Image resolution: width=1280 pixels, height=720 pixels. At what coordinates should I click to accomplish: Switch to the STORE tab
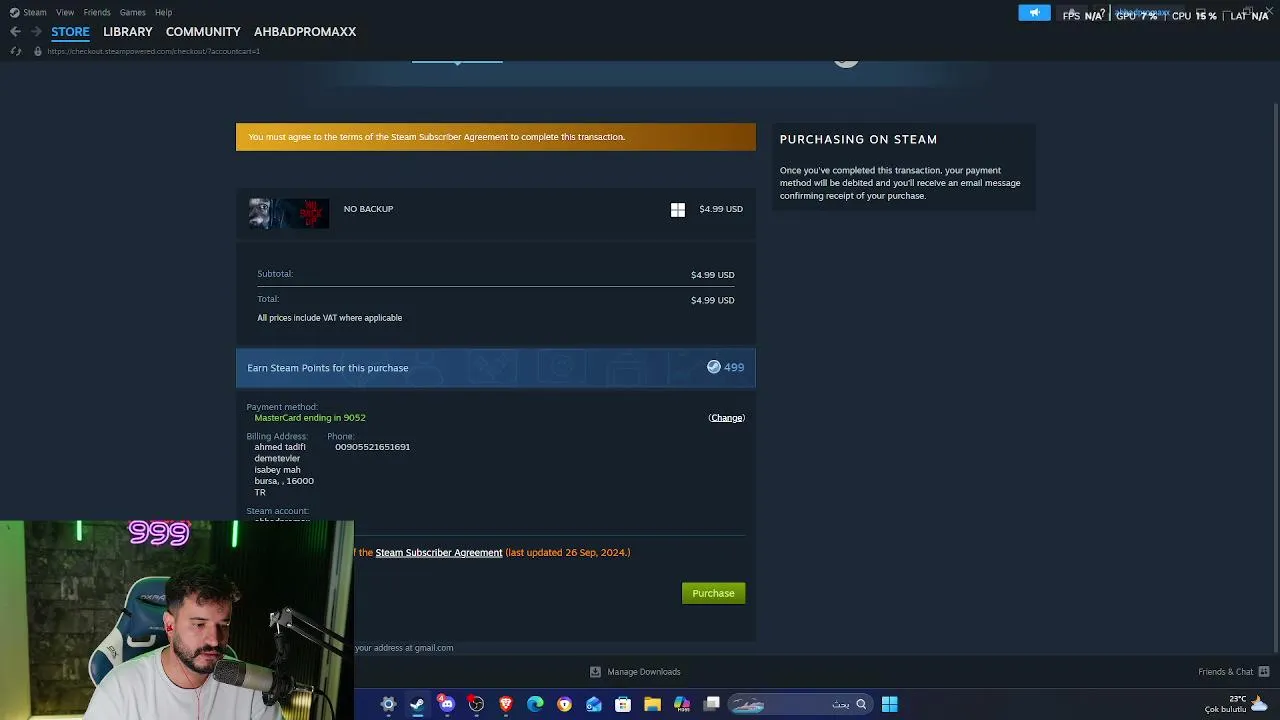click(70, 32)
